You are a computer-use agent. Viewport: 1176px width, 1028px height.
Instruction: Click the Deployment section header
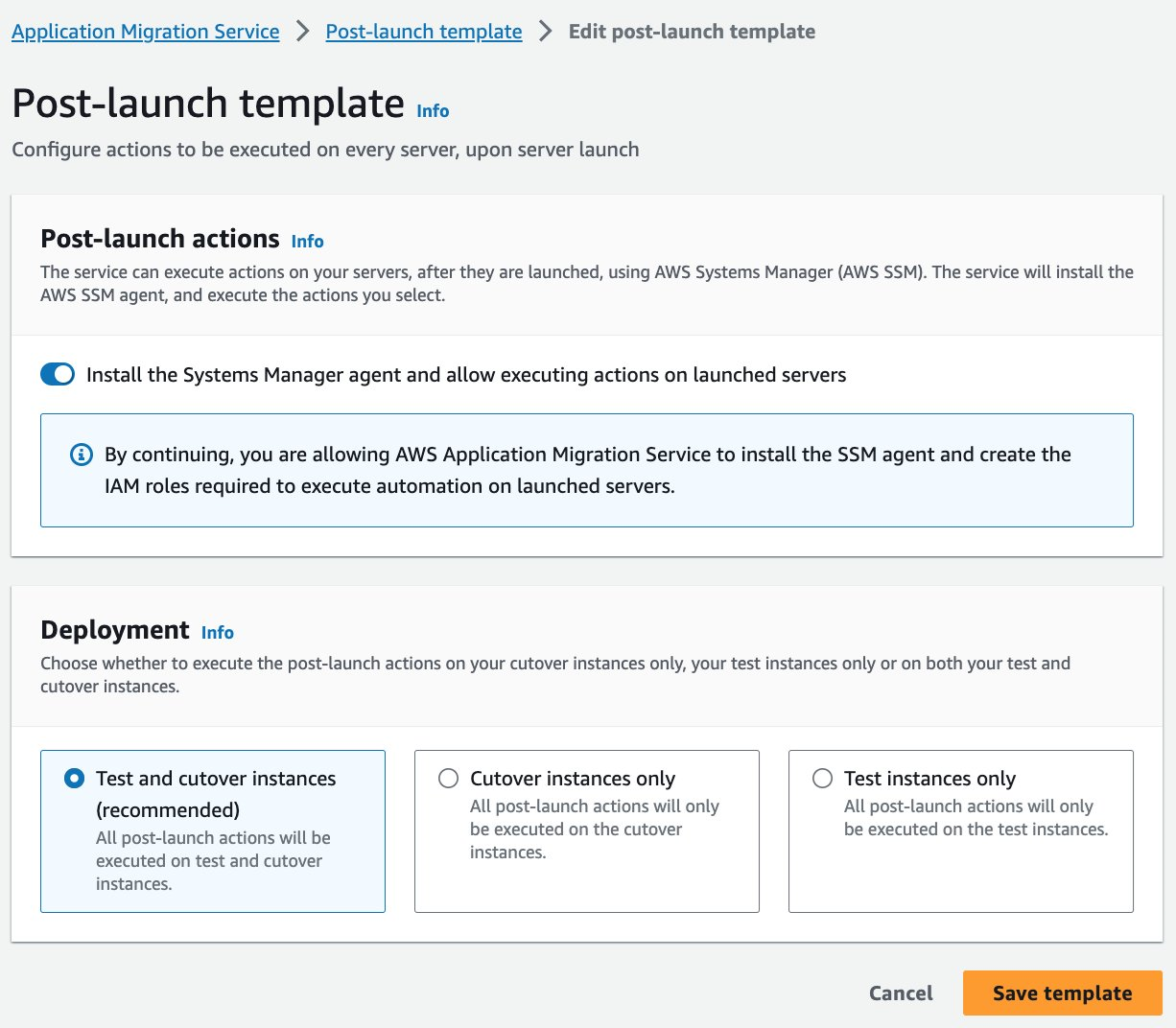115,630
